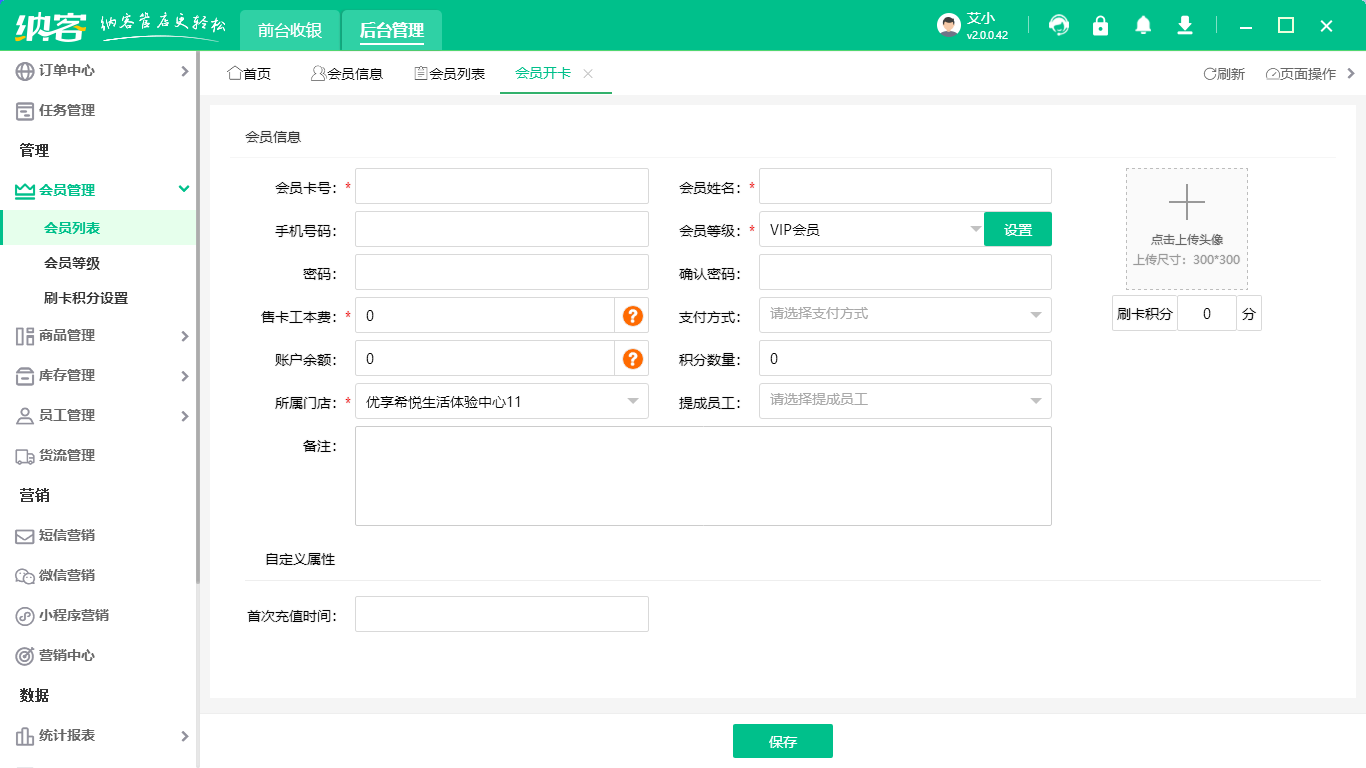Click the lock screen icon
1366x768 pixels.
[1100, 26]
